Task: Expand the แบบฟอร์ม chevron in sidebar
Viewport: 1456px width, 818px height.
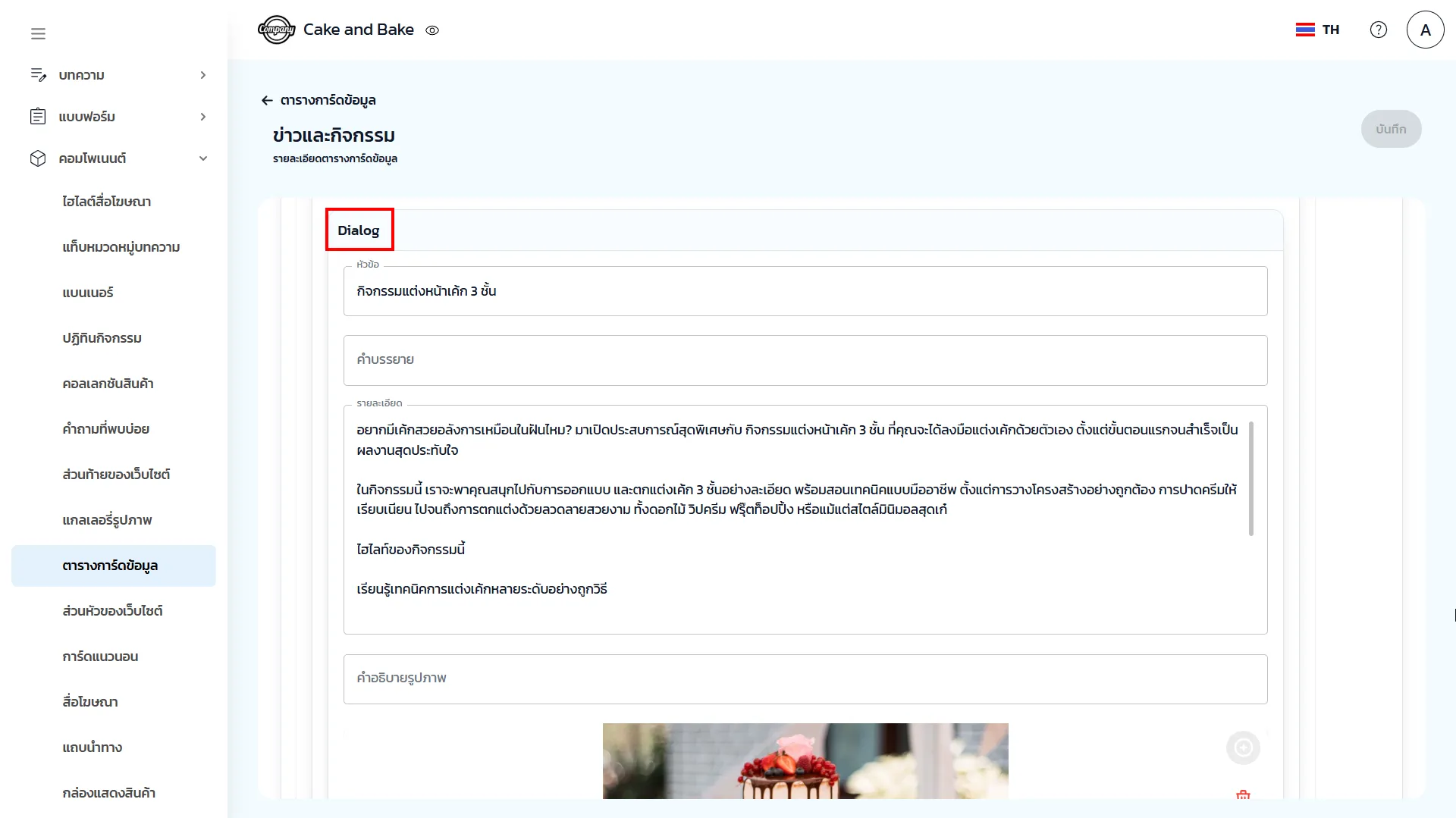Action: (202, 117)
